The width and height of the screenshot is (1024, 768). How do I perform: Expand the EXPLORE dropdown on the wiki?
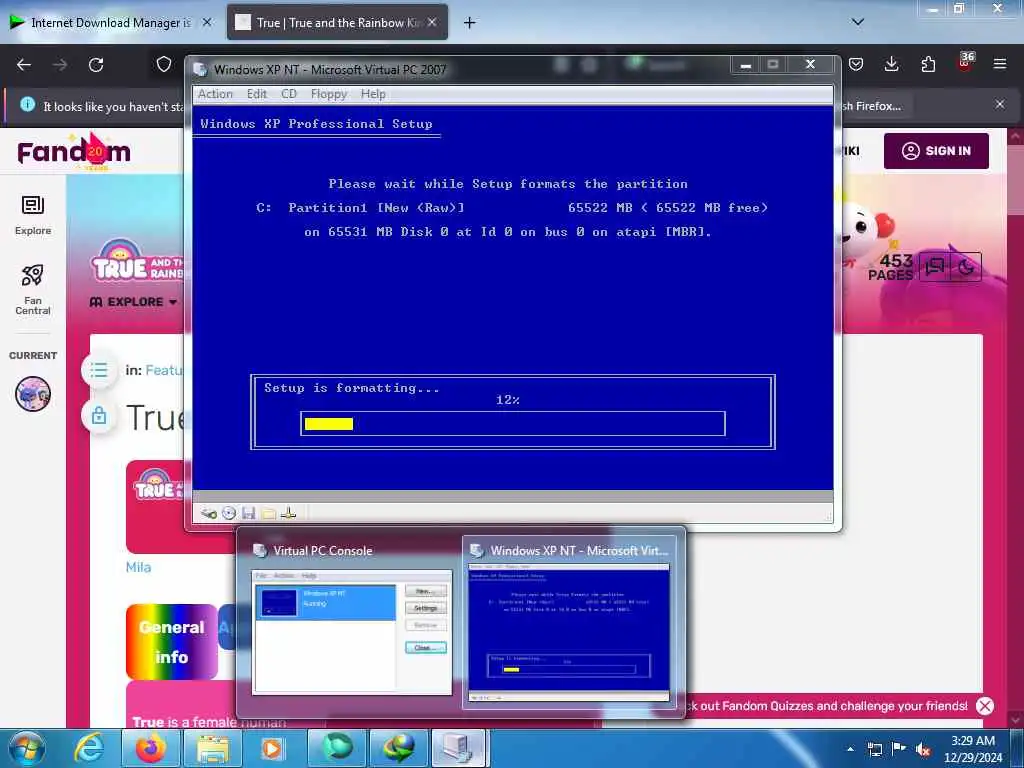133,302
